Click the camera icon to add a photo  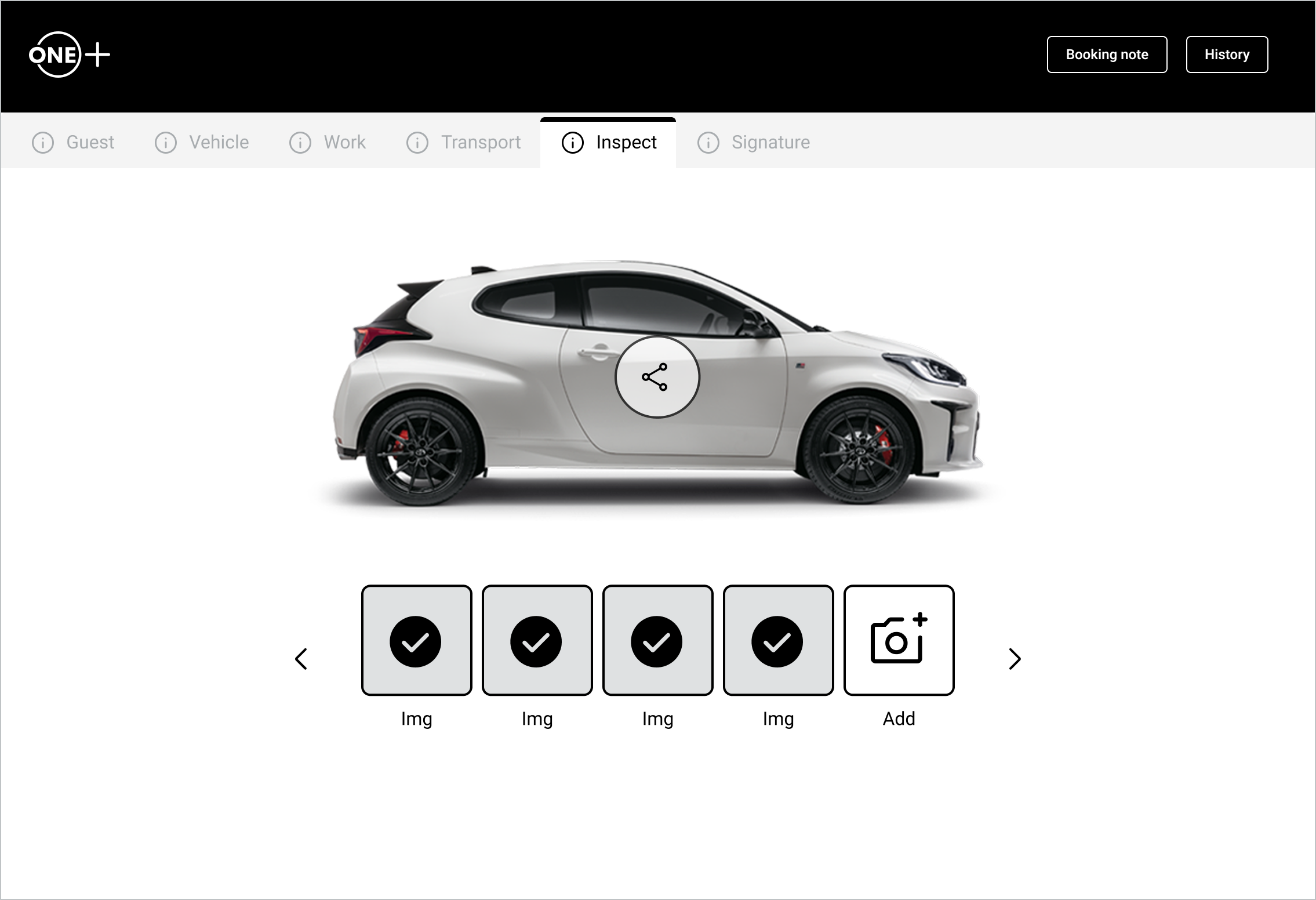(x=899, y=640)
